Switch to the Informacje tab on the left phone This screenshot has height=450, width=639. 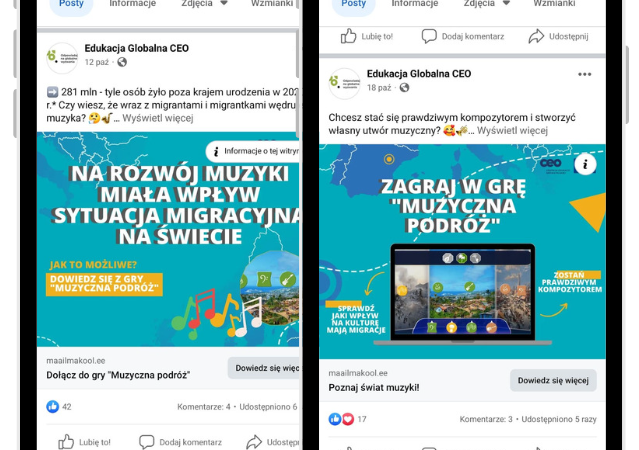pyautogui.click(x=132, y=4)
